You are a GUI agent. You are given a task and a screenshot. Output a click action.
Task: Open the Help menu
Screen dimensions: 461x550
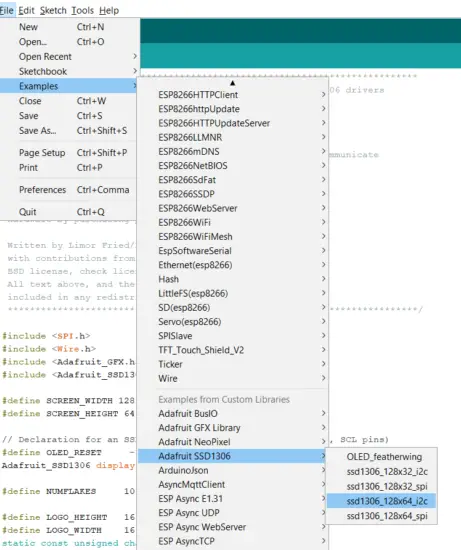point(109,11)
